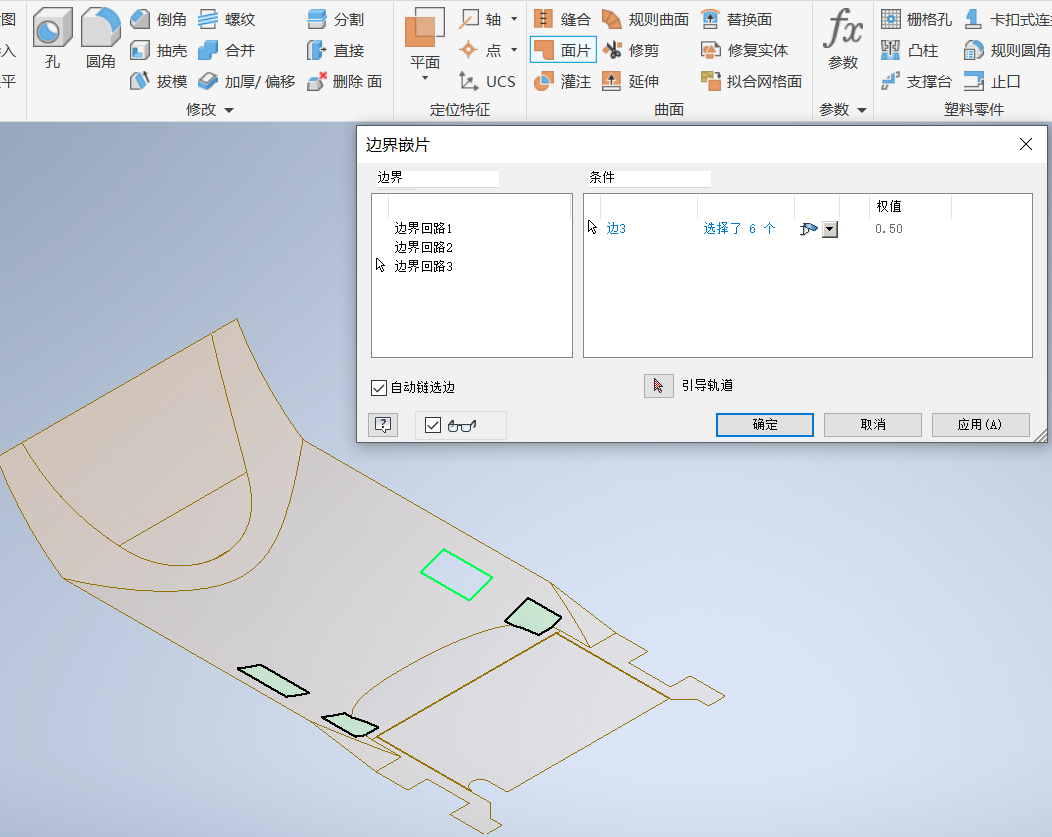Toggle the 自动链选边 checkbox
This screenshot has width=1052, height=837.
pyautogui.click(x=379, y=388)
